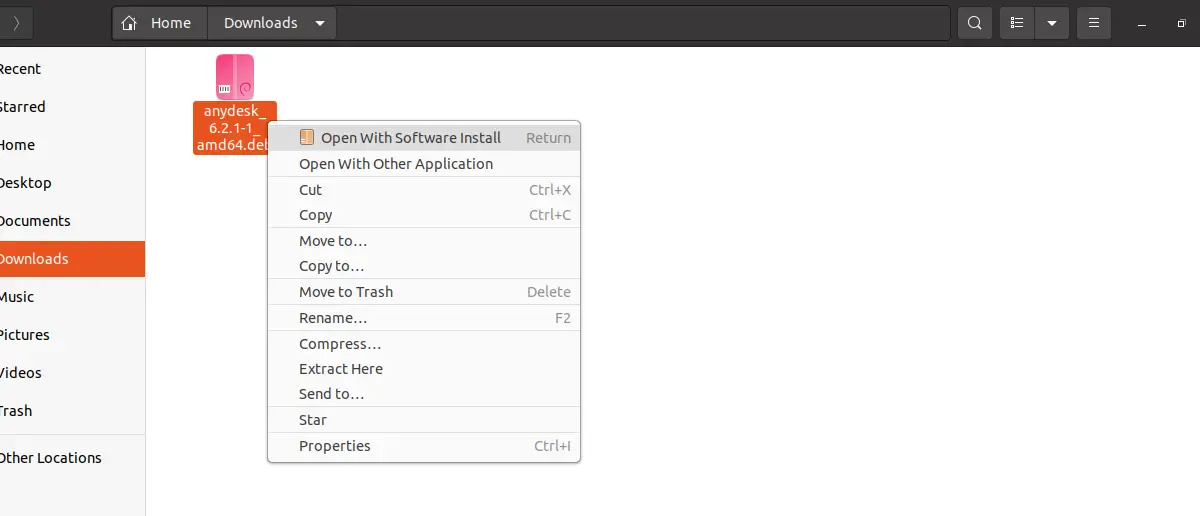The image size is (1200, 516).
Task: Click Star in the context menu
Action: tap(424, 420)
